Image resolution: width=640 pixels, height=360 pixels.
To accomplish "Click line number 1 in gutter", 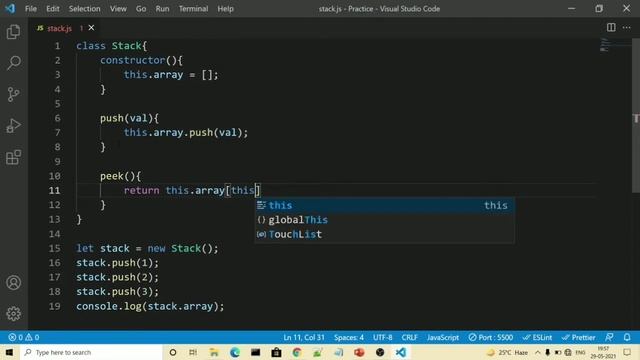I will 58,46.
